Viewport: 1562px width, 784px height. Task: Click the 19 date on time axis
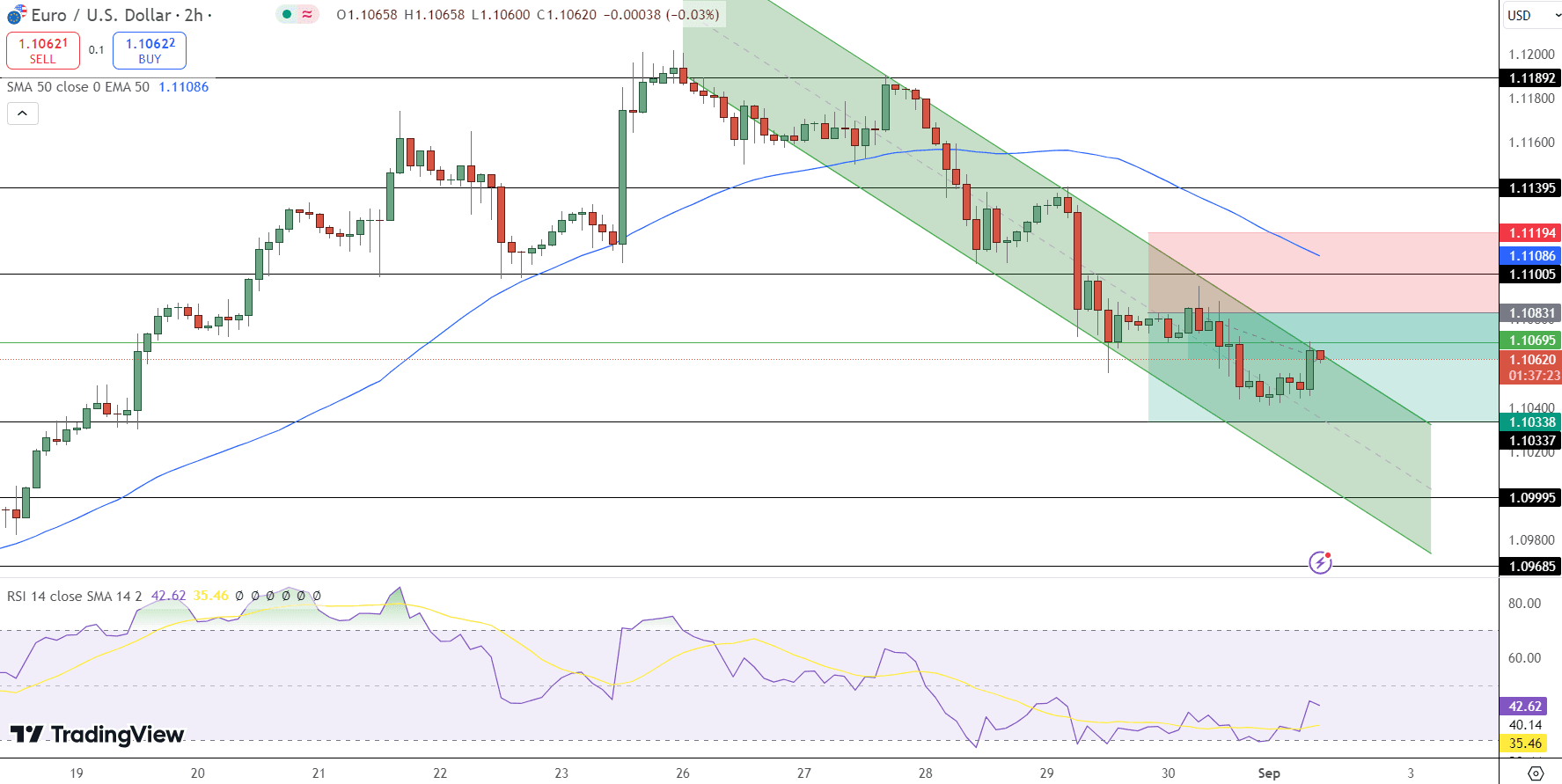(77, 773)
